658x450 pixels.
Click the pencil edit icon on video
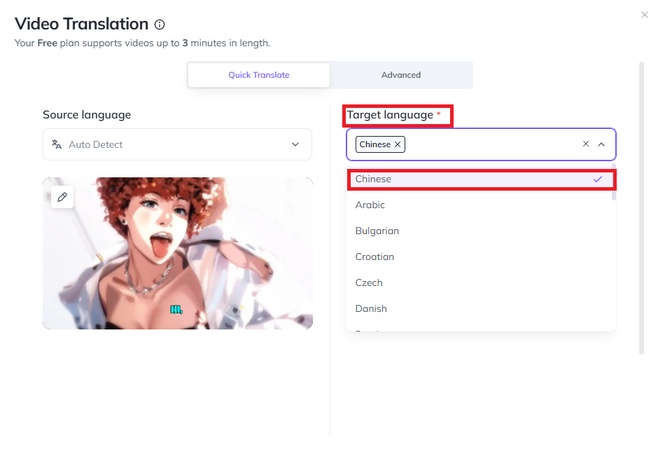(62, 197)
